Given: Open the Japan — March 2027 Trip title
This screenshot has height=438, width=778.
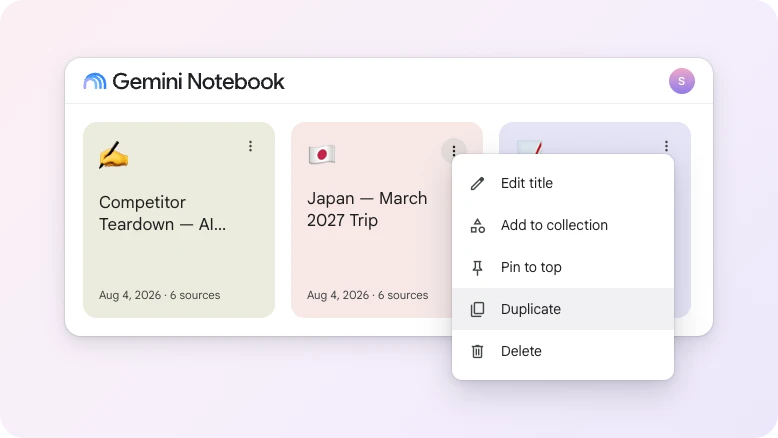Looking at the screenshot, I should [x=367, y=209].
